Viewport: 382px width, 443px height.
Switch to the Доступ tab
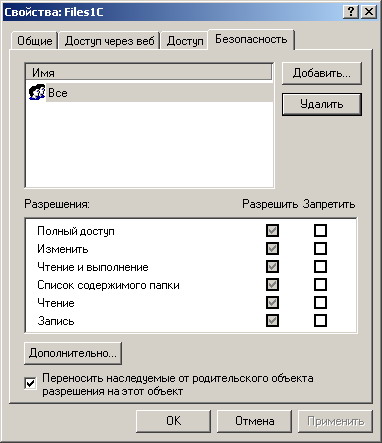click(185, 41)
